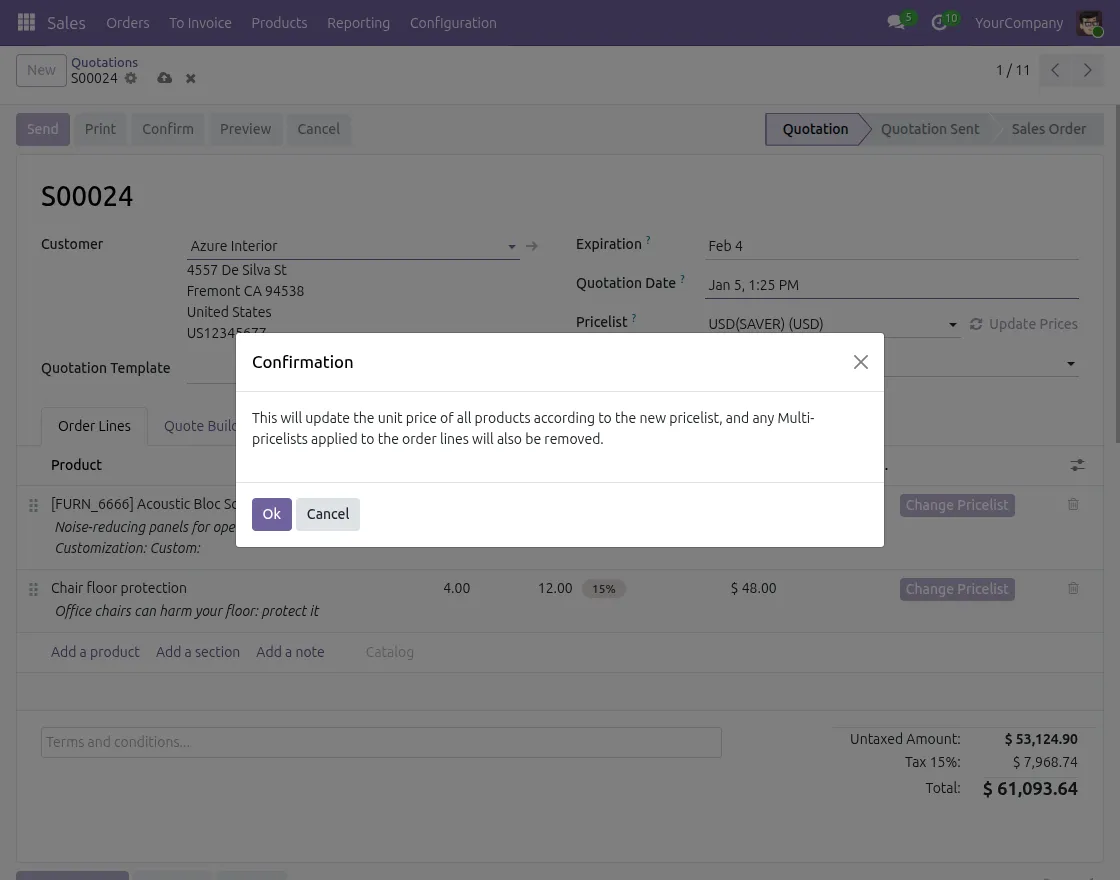Expand the dropdown below Update Prices
The image size is (1120, 880).
(x=1071, y=364)
